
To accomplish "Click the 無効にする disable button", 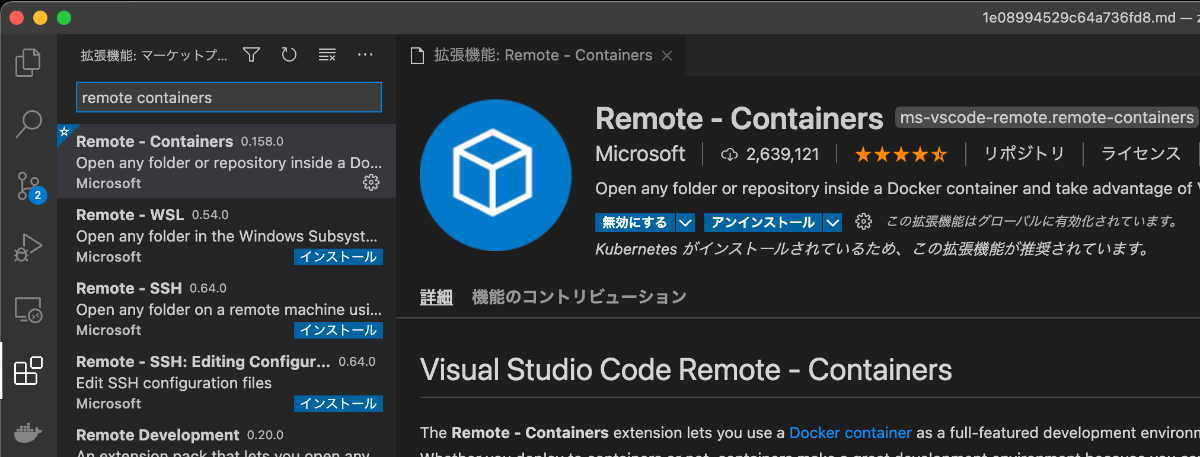I will pos(635,222).
